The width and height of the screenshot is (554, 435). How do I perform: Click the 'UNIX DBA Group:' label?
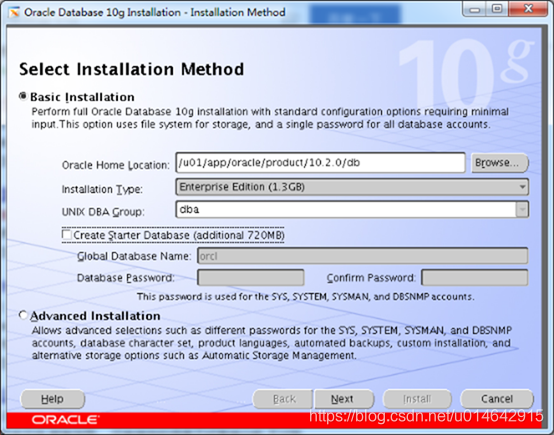coord(103,212)
